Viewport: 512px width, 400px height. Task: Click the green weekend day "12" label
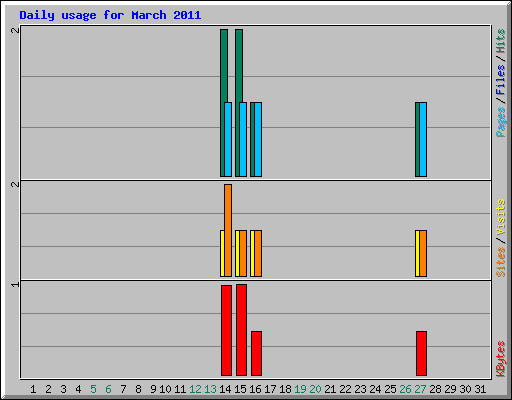tap(195, 389)
